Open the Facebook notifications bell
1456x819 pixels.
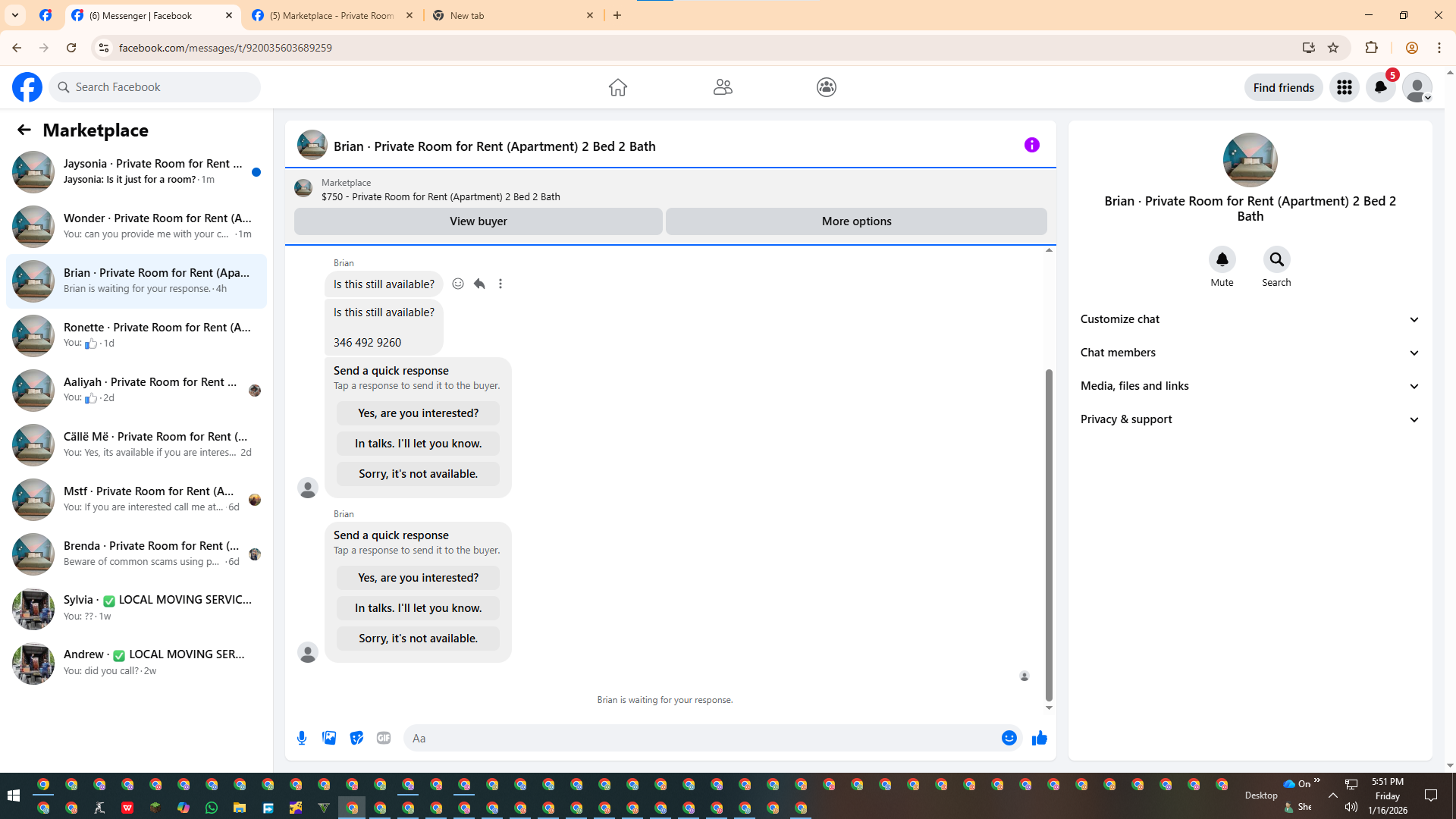(1380, 87)
